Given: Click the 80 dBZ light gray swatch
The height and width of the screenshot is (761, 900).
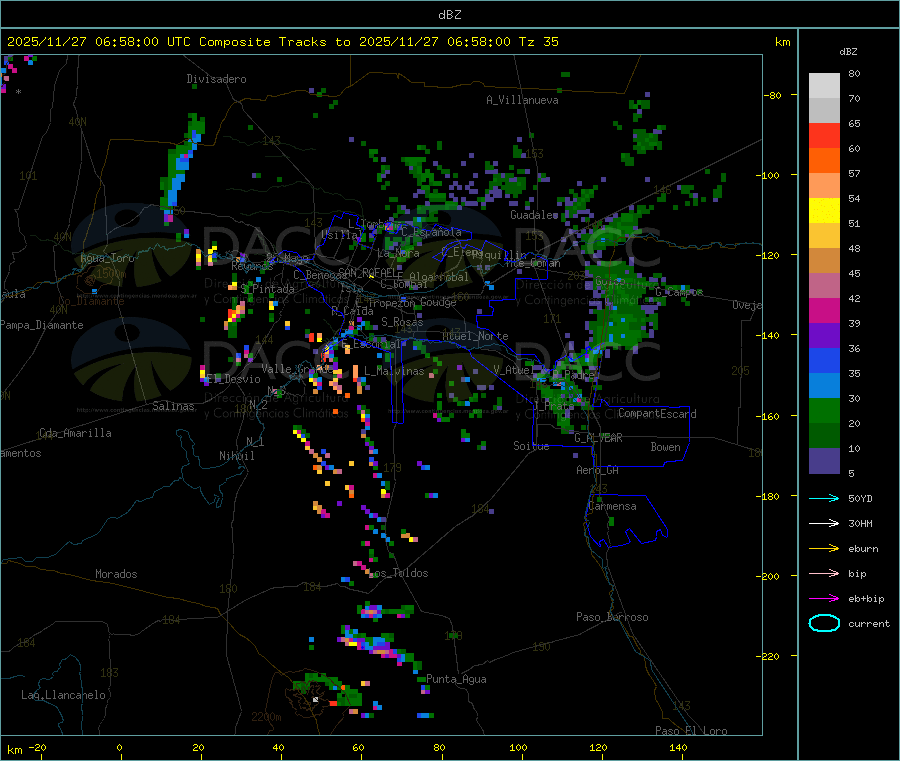Looking at the screenshot, I should point(824,86).
